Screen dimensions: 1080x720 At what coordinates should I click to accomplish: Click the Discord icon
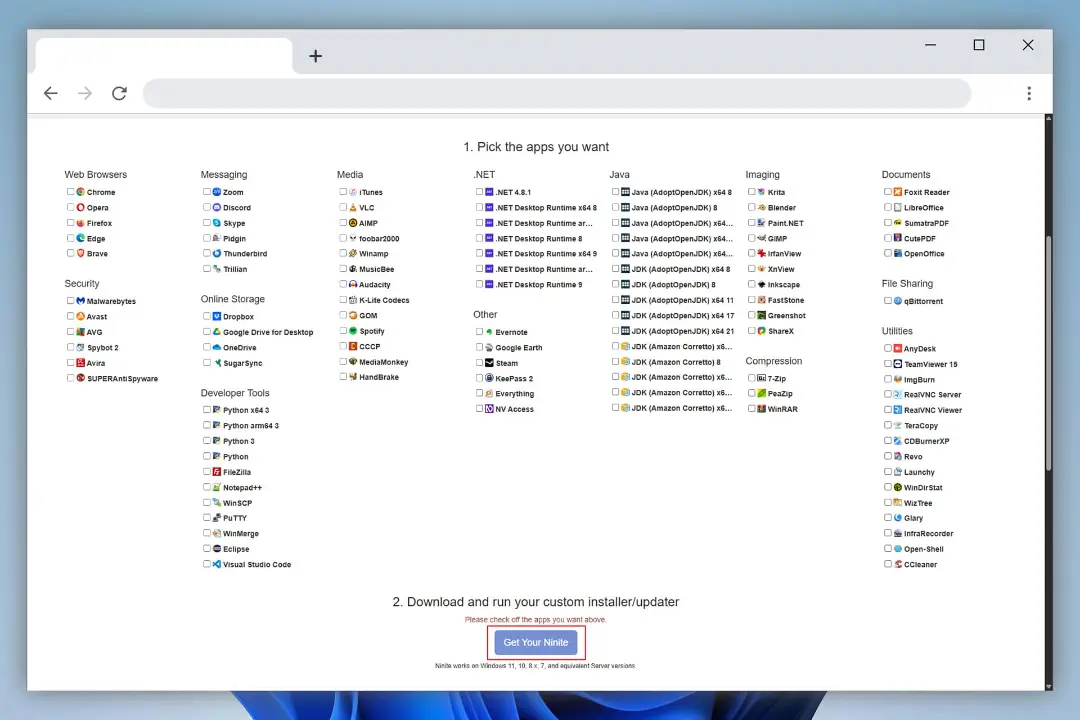click(217, 207)
